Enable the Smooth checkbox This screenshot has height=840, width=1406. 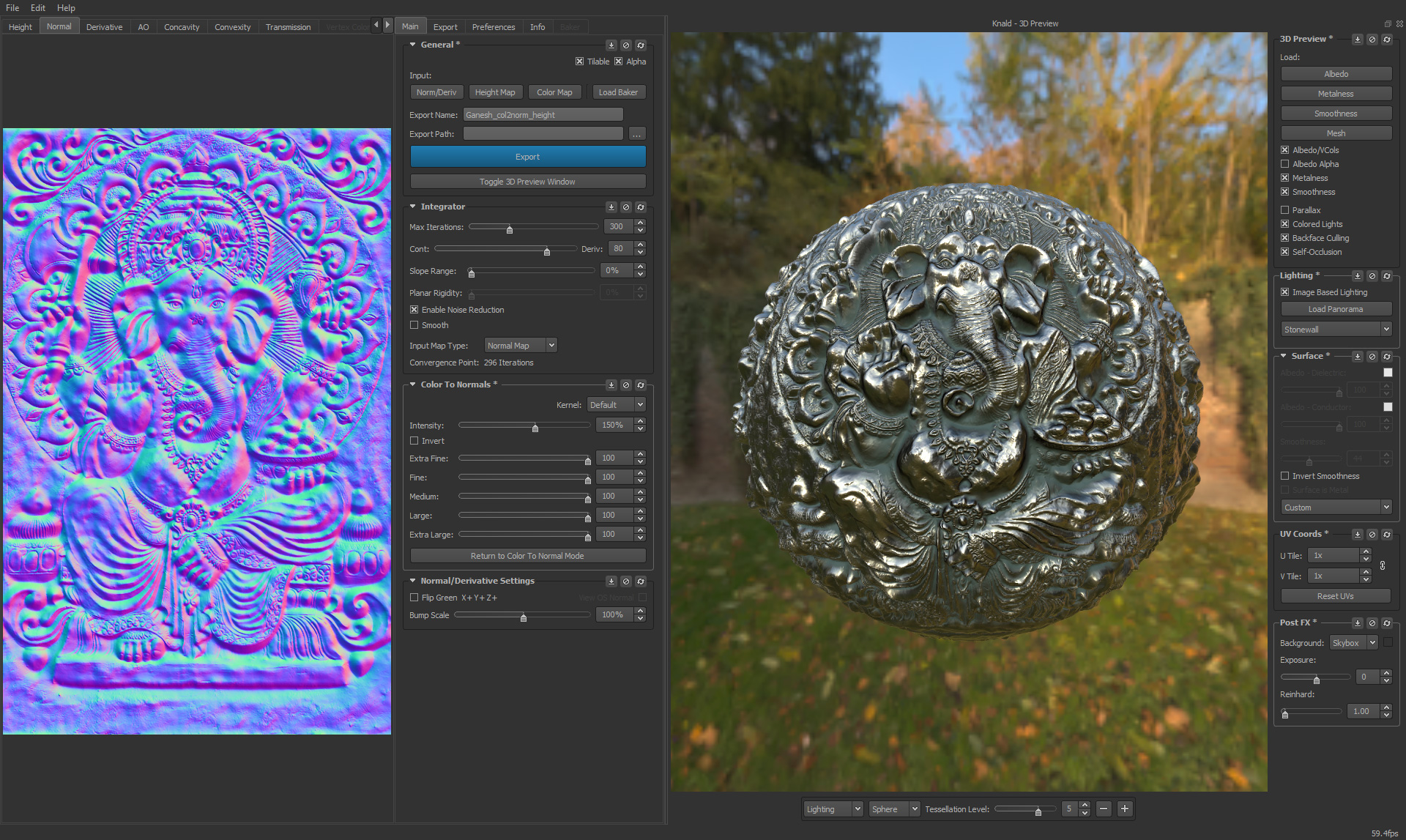414,325
